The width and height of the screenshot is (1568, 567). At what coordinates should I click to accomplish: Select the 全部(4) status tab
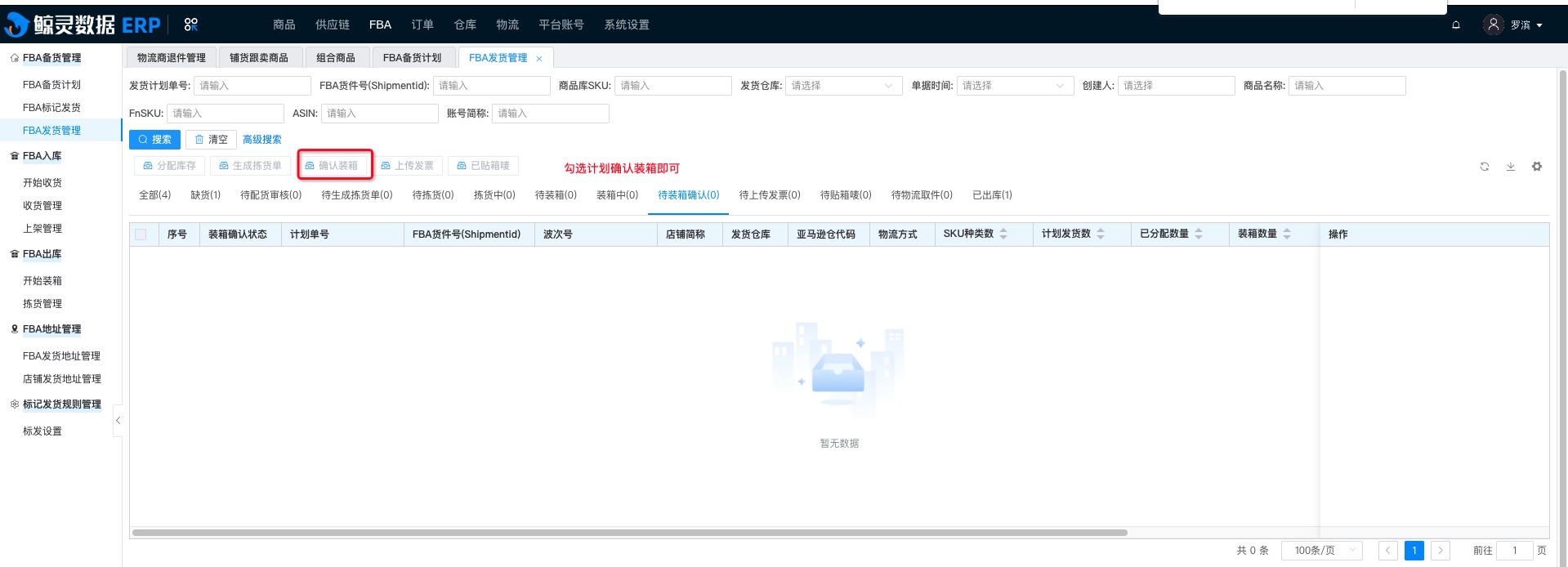(x=155, y=195)
